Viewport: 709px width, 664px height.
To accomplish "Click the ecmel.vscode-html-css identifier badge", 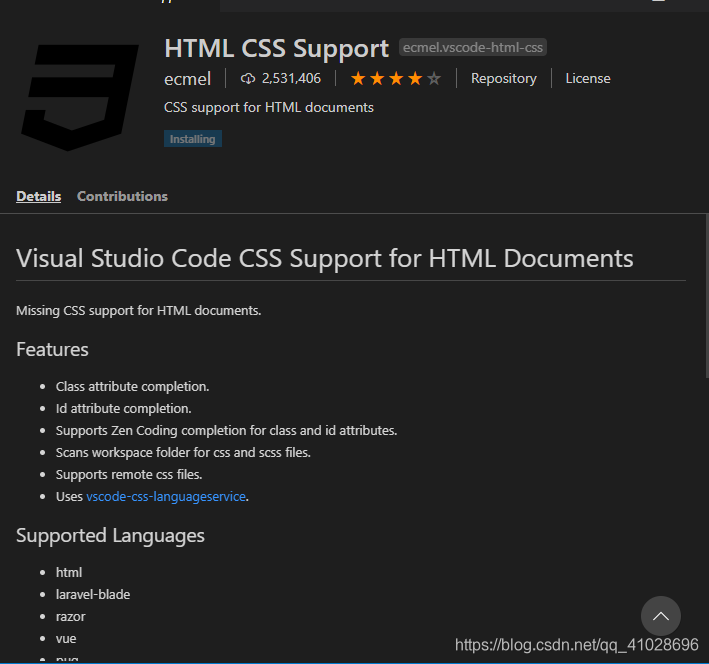I will pos(473,47).
